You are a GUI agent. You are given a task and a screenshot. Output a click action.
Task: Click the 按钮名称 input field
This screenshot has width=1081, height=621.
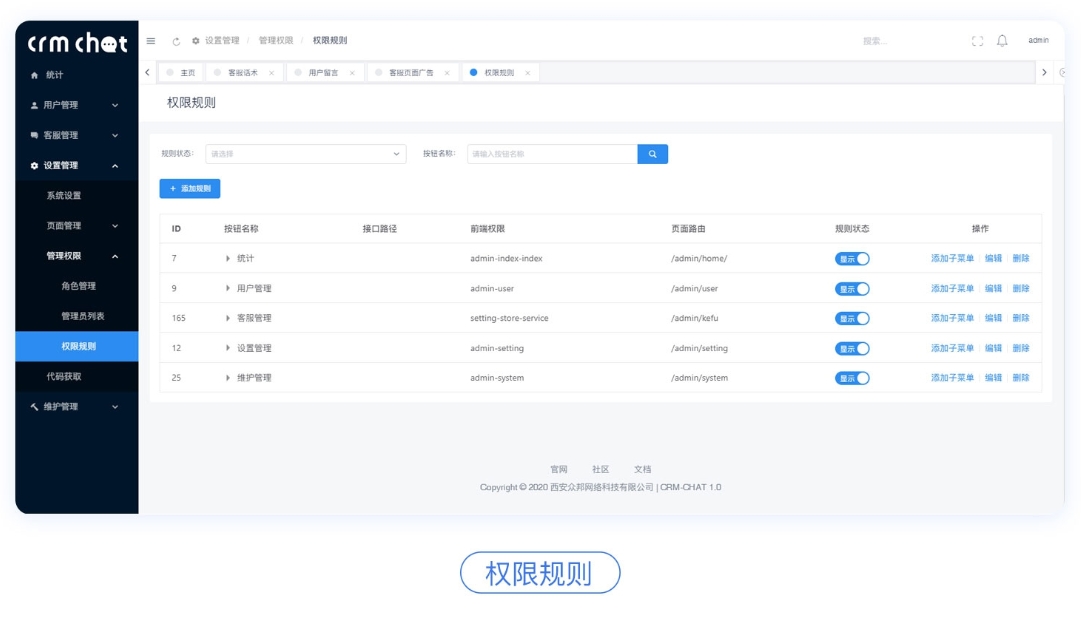click(550, 154)
